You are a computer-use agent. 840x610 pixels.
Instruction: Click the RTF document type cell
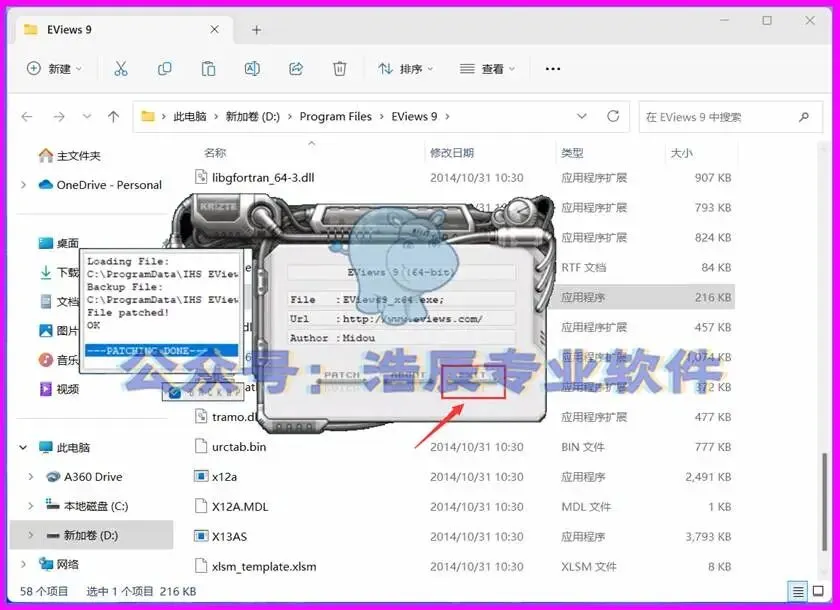click(583, 267)
